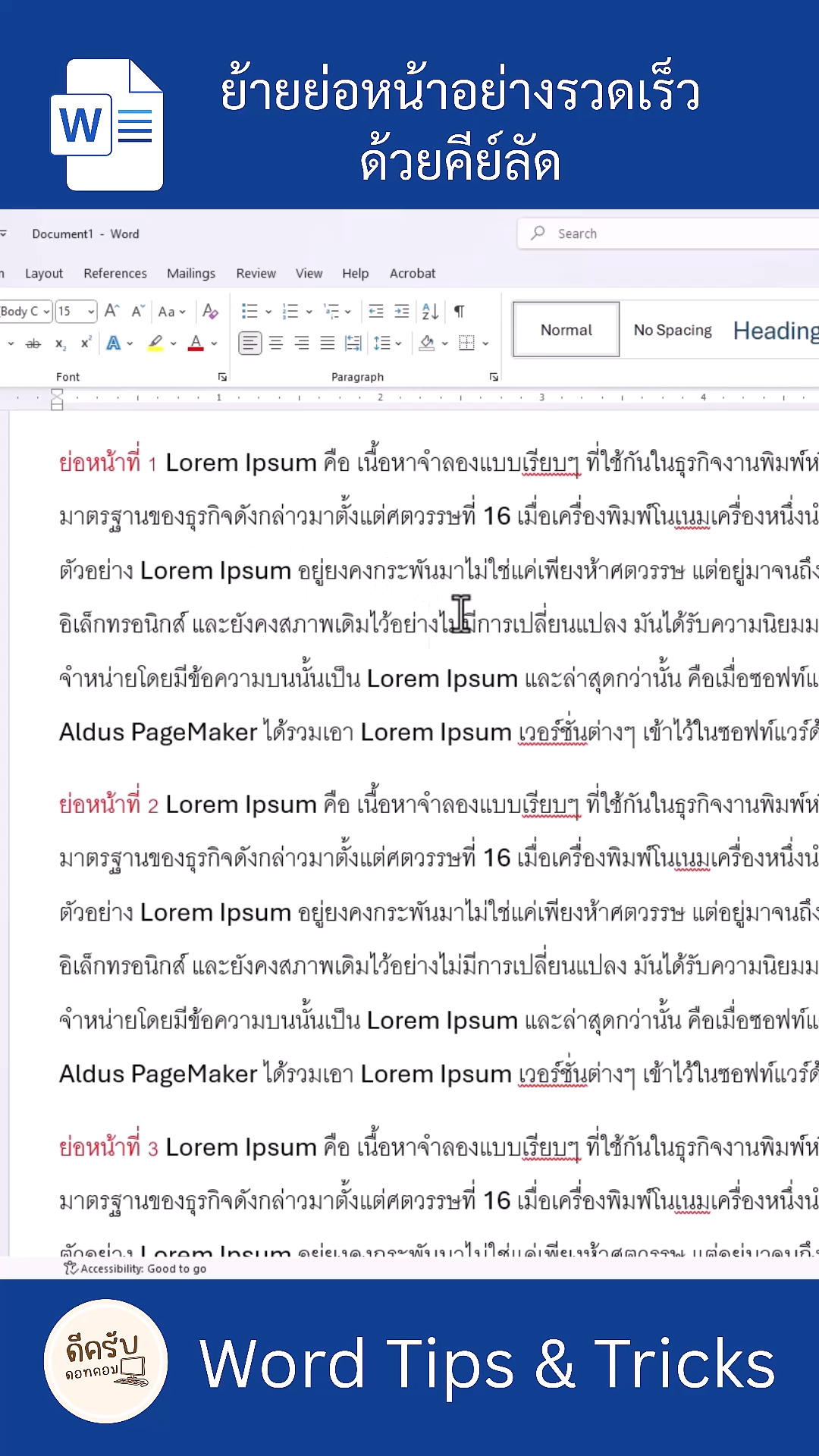Screen dimensions: 819x1456
Task: Open the Font dialog launcher
Action: (222, 377)
